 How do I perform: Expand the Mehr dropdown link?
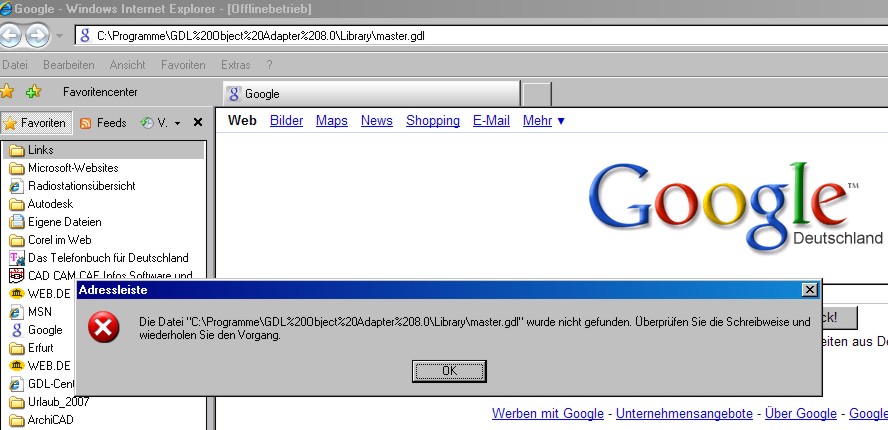pyautogui.click(x=544, y=121)
